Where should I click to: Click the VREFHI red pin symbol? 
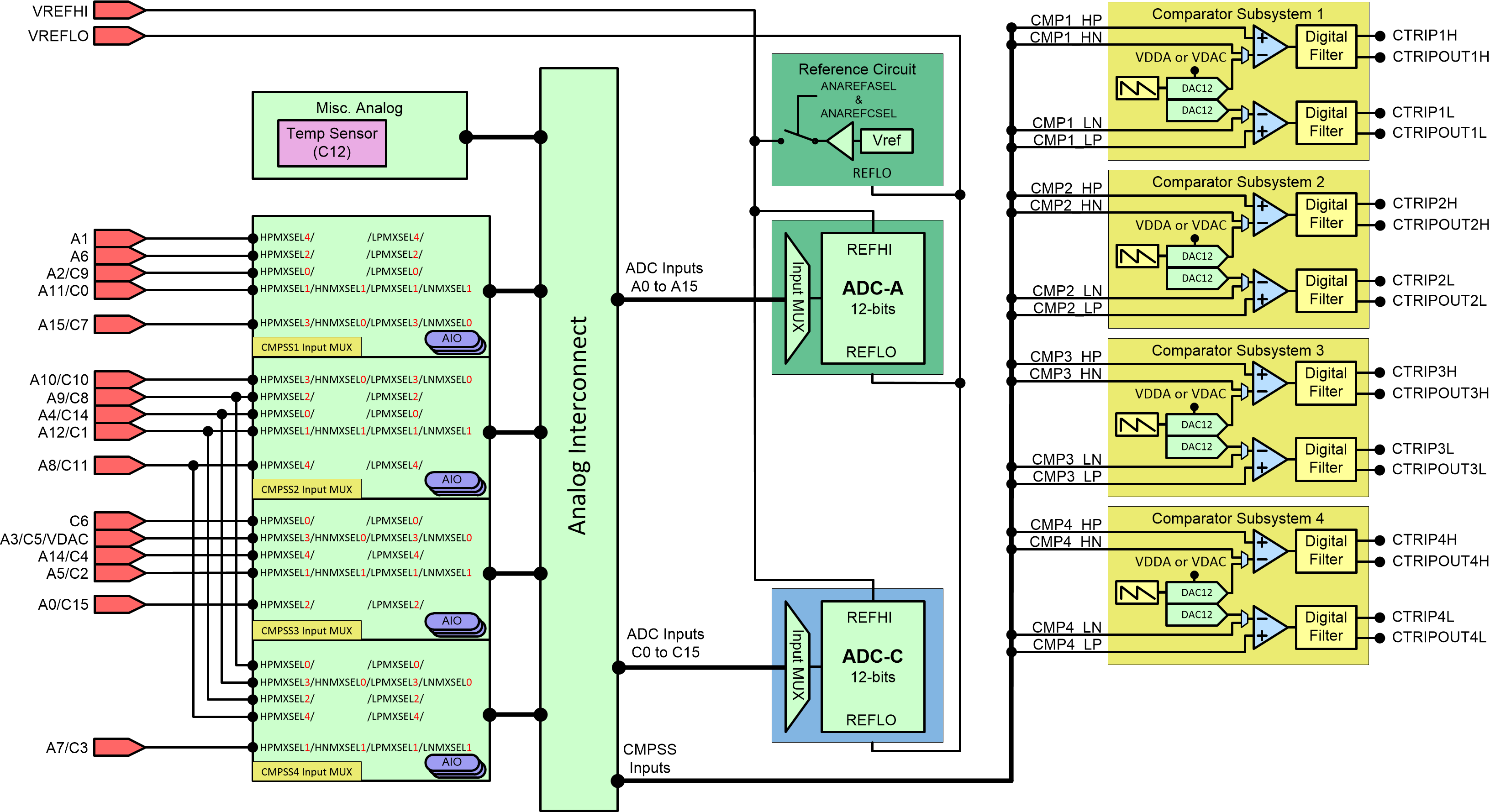click(x=119, y=10)
